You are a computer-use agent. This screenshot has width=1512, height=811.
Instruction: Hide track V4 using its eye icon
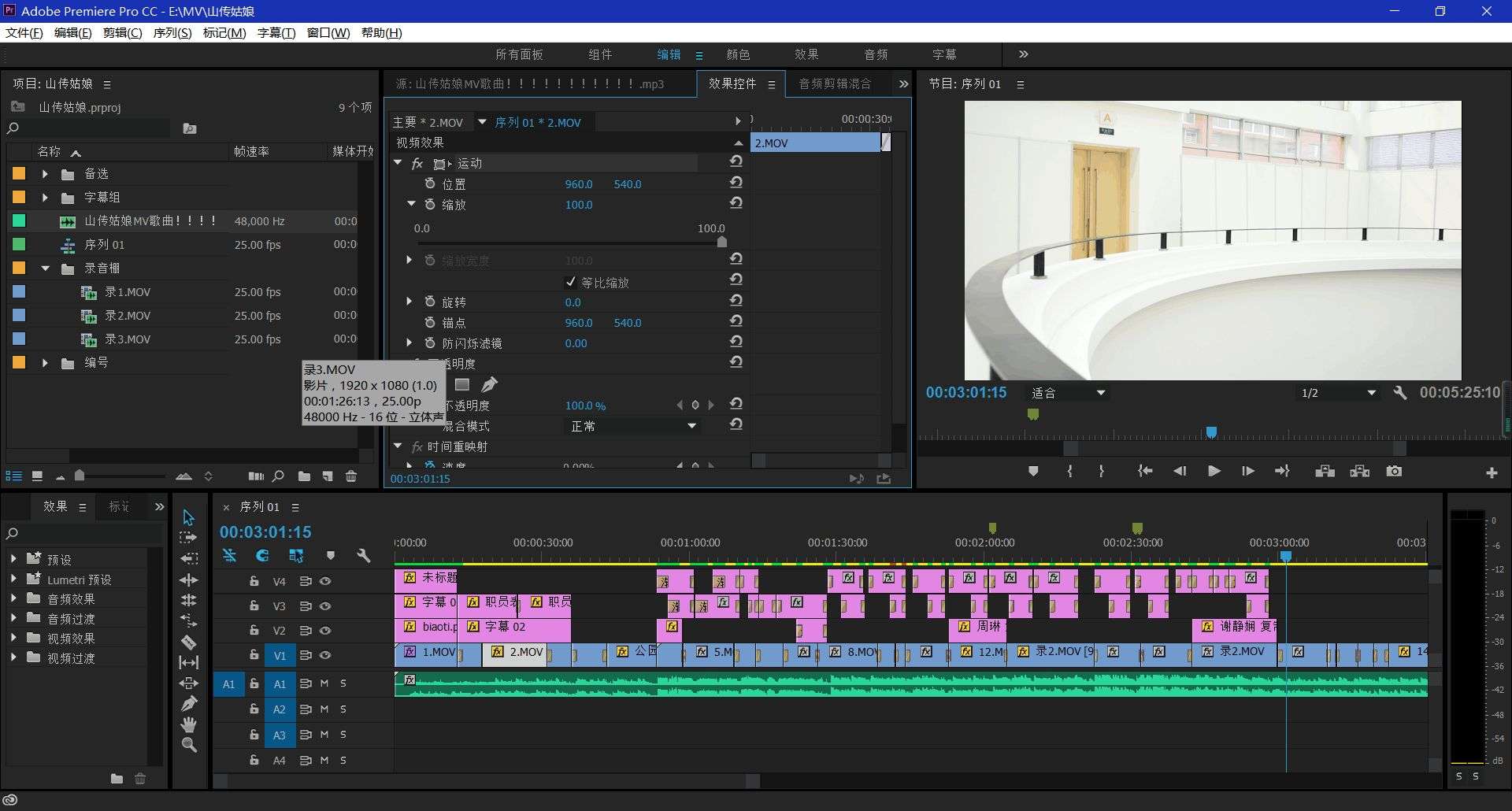pos(325,581)
